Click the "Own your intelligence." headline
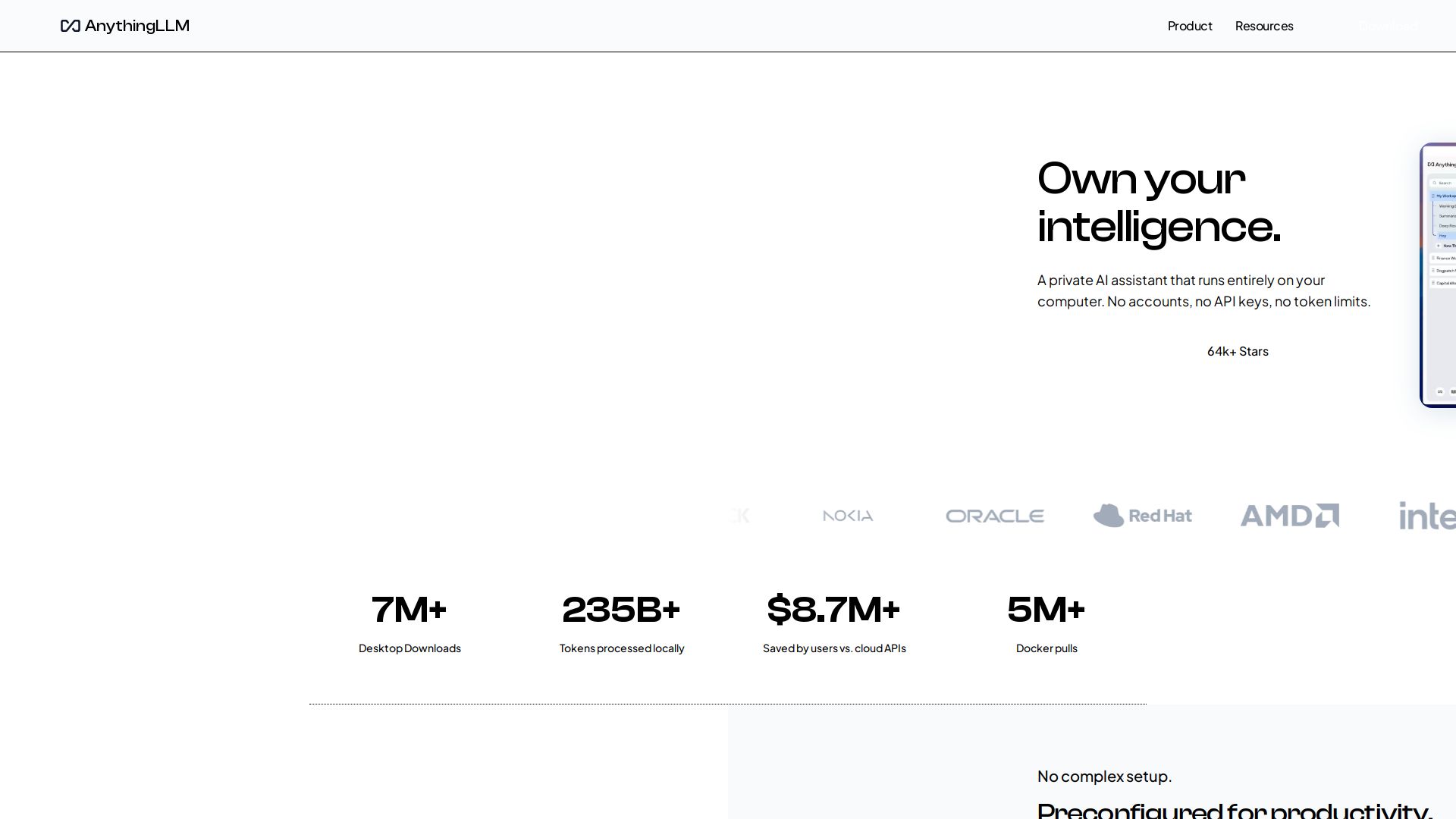The image size is (1456, 819). click(x=1159, y=202)
